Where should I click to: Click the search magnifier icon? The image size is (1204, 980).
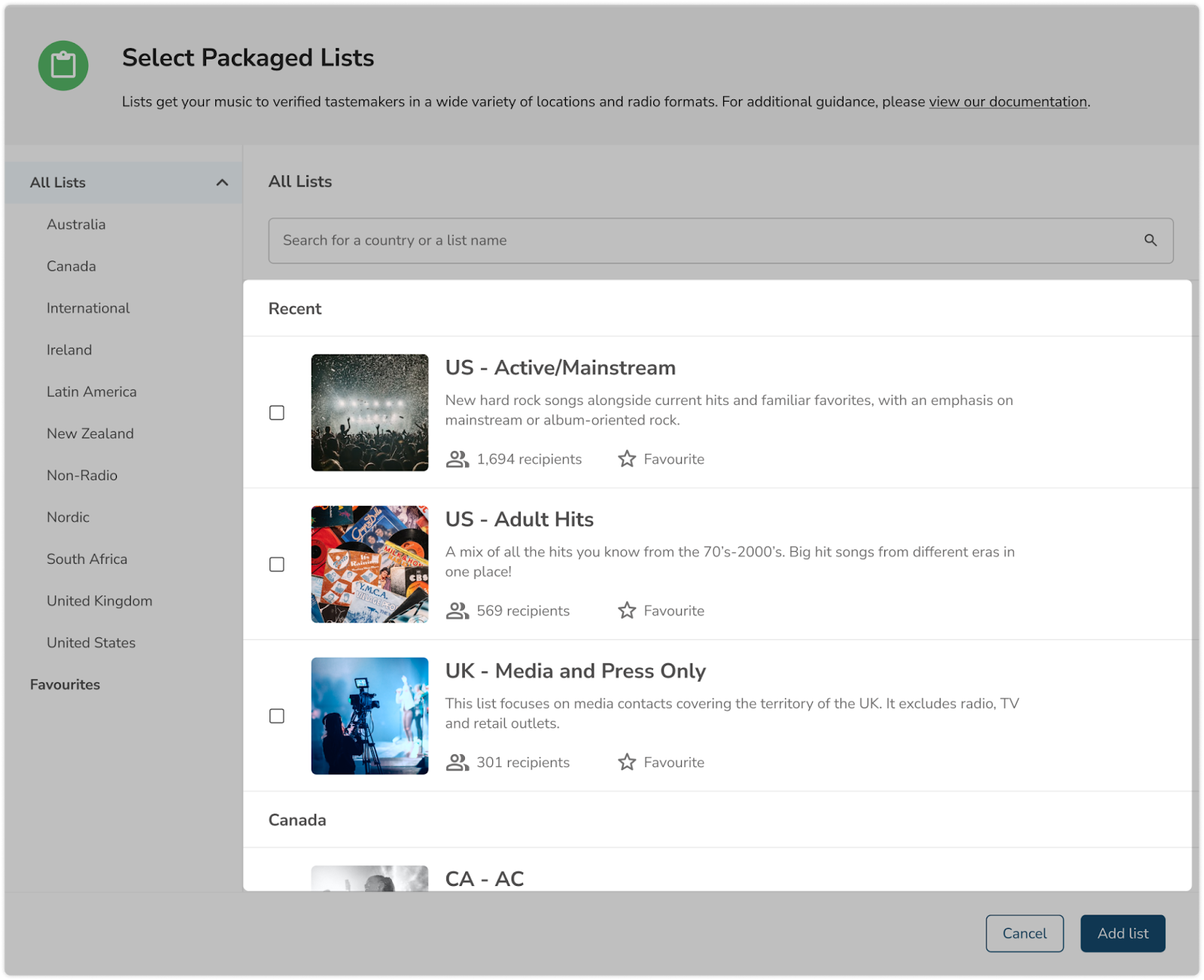coord(1150,240)
